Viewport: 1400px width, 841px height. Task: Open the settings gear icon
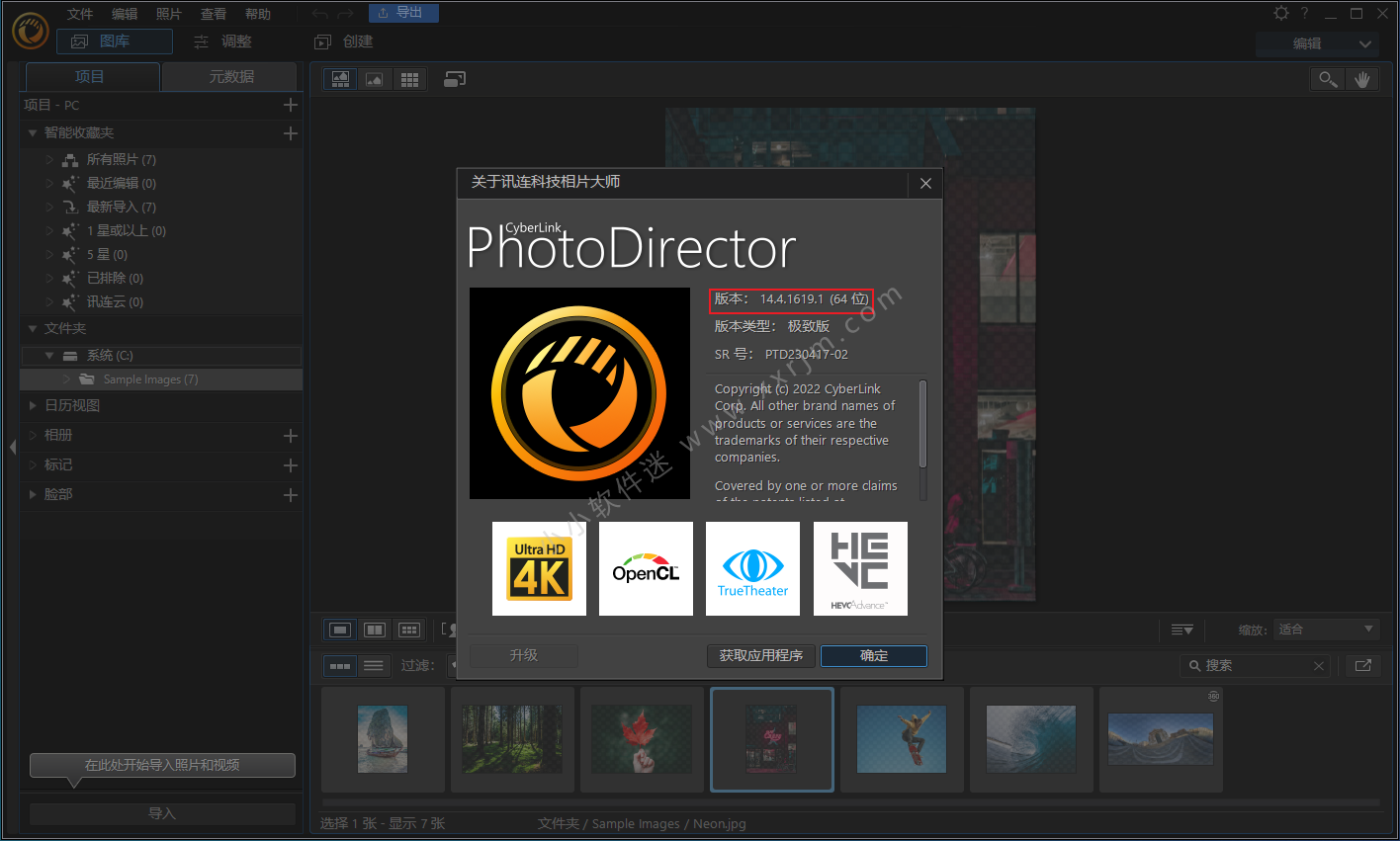coord(1281,13)
